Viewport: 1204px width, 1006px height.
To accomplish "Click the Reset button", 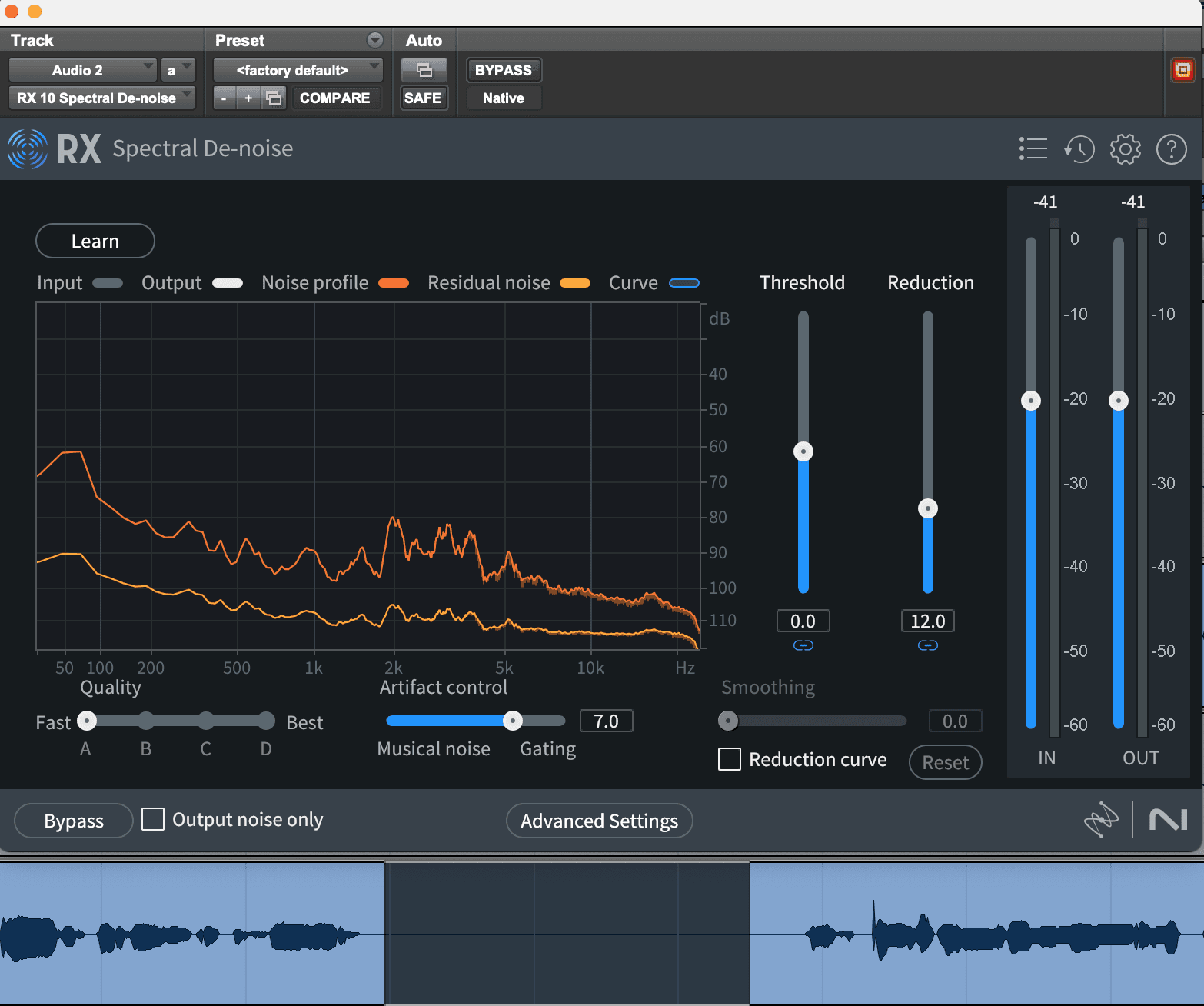I will point(946,762).
